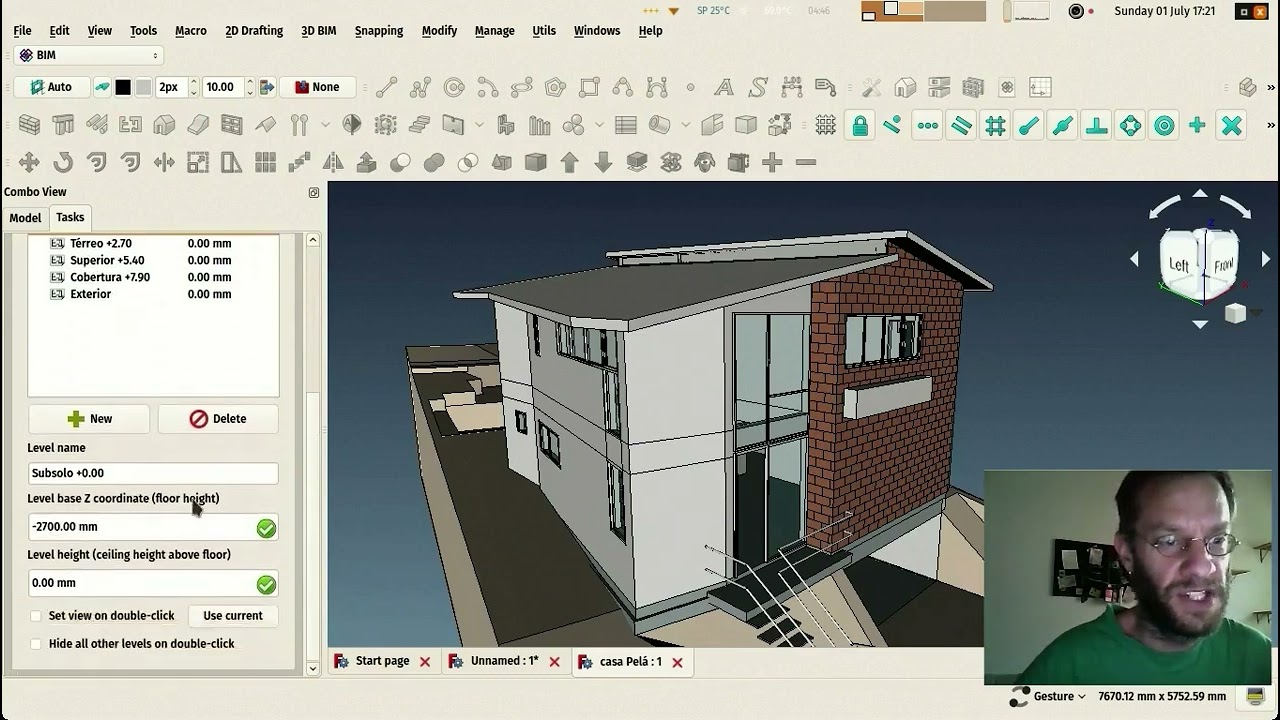Click the Auto working plane button
Viewport: 1280px width, 720px height.
coord(51,87)
